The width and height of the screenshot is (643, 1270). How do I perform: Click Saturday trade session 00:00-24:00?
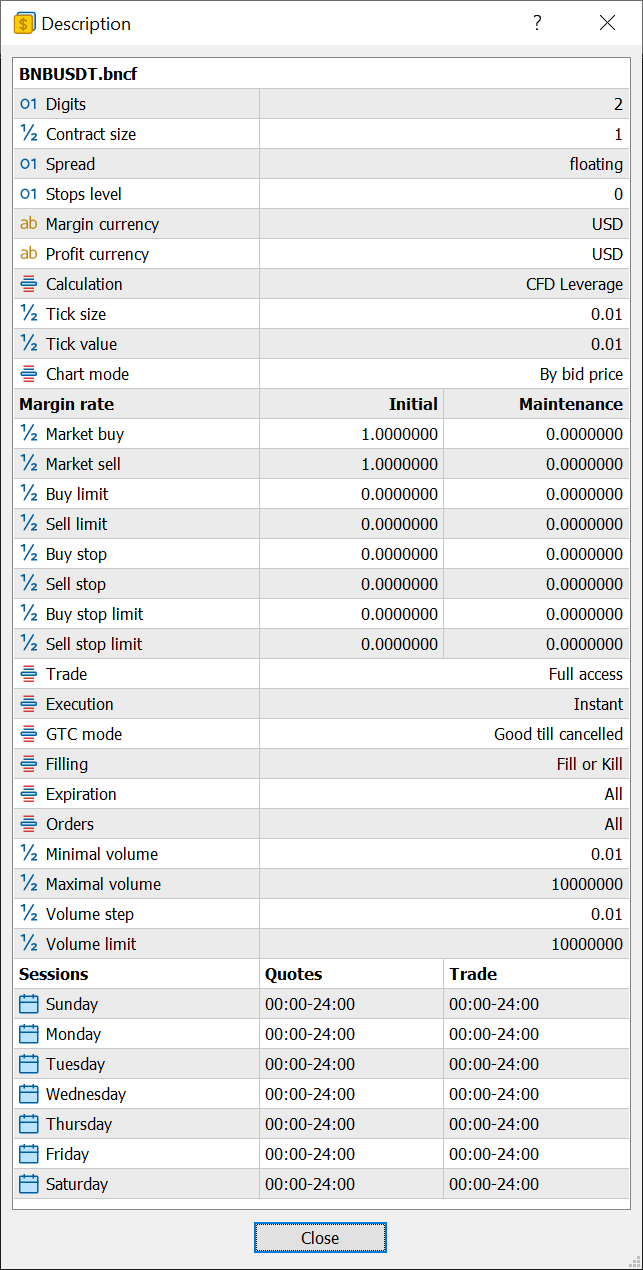click(x=494, y=1184)
